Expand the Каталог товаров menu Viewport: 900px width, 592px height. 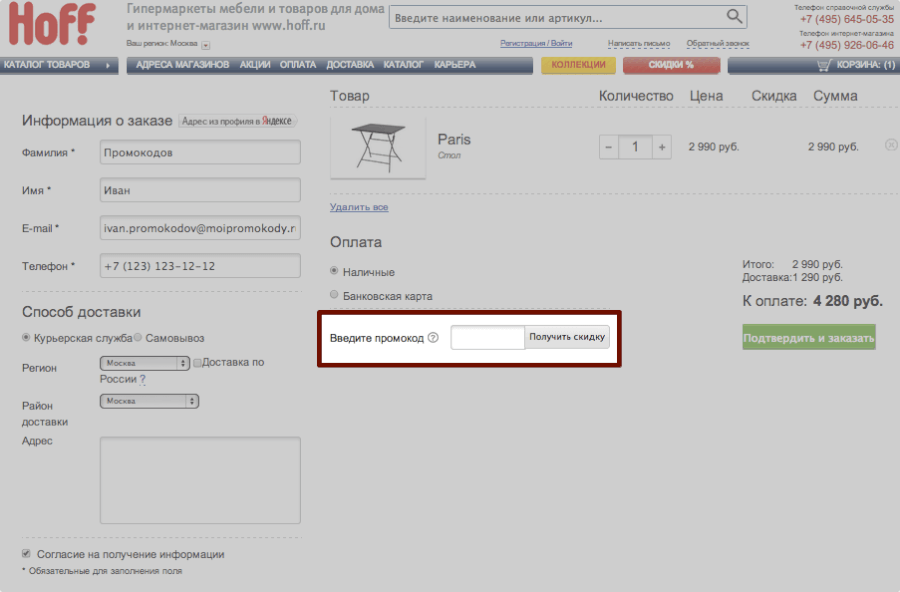click(58, 65)
